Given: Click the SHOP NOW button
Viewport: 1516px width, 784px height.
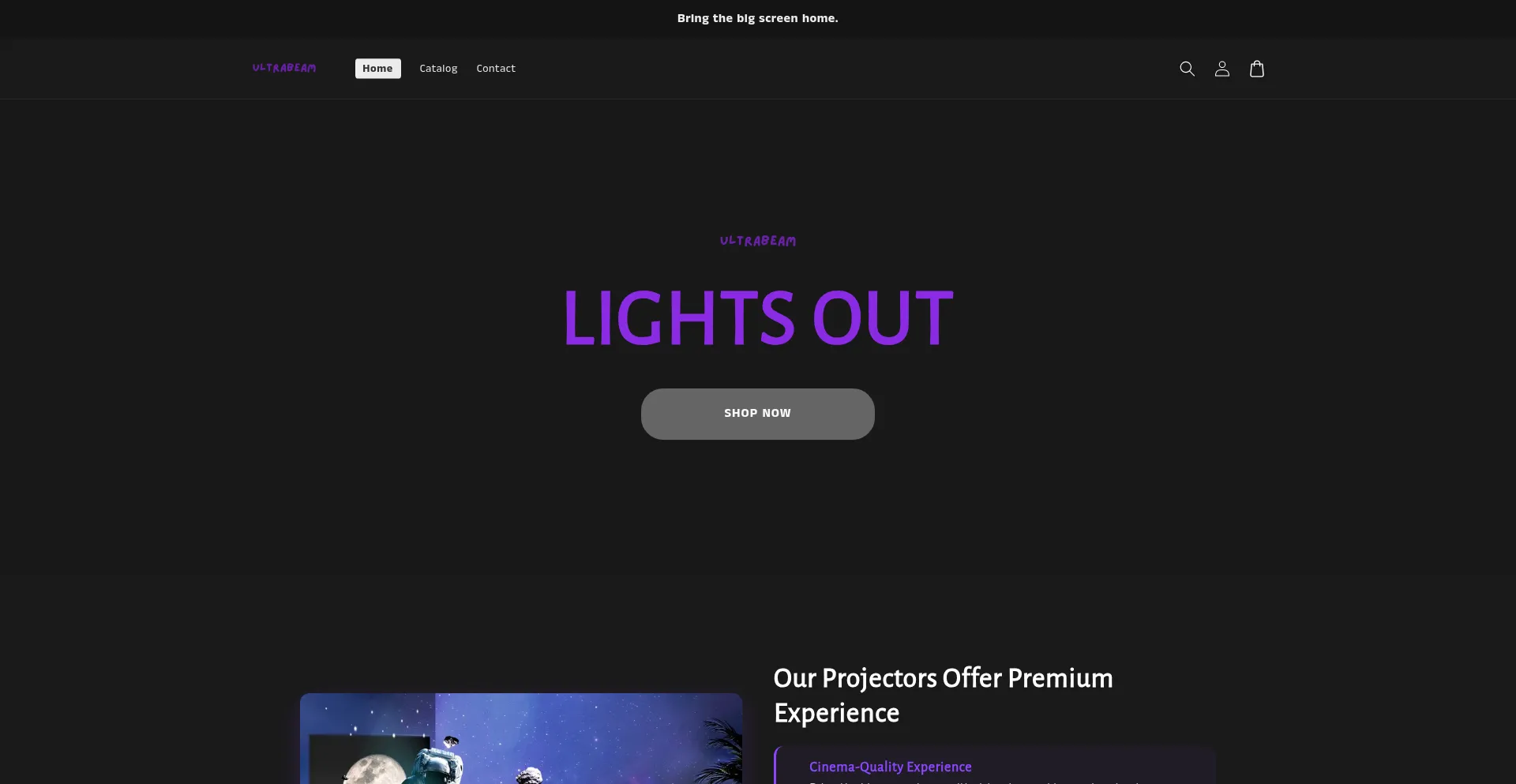Looking at the screenshot, I should point(758,414).
